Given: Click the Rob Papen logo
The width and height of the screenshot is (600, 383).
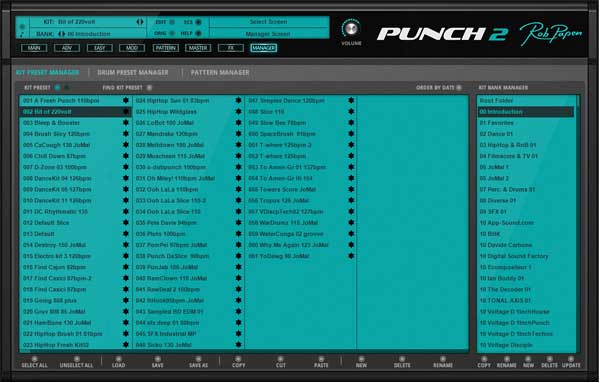Looking at the screenshot, I should [551, 34].
